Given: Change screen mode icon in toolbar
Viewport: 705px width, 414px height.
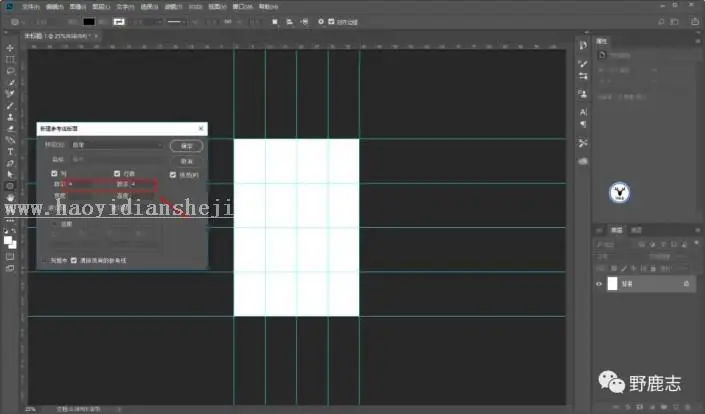Looking at the screenshot, I should [10, 268].
